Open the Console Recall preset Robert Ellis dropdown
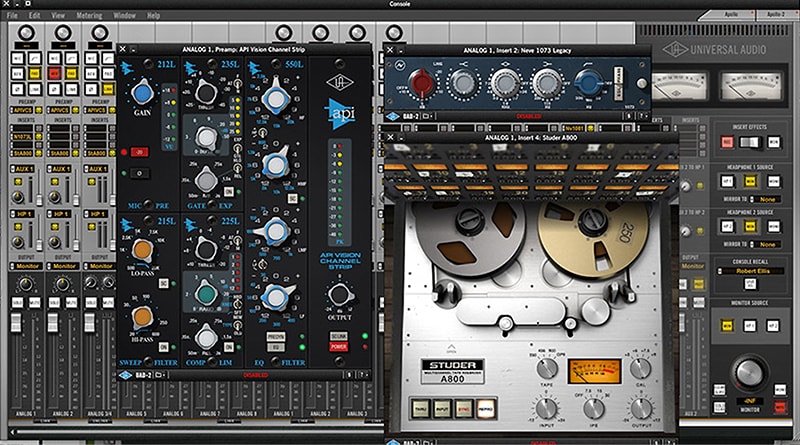This screenshot has height=445, width=800. (750, 271)
